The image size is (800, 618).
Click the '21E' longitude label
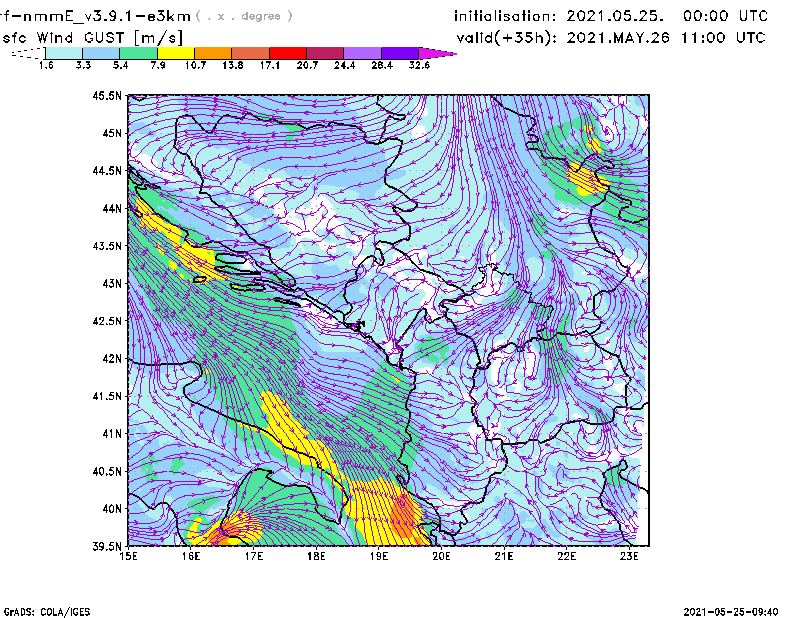point(504,556)
